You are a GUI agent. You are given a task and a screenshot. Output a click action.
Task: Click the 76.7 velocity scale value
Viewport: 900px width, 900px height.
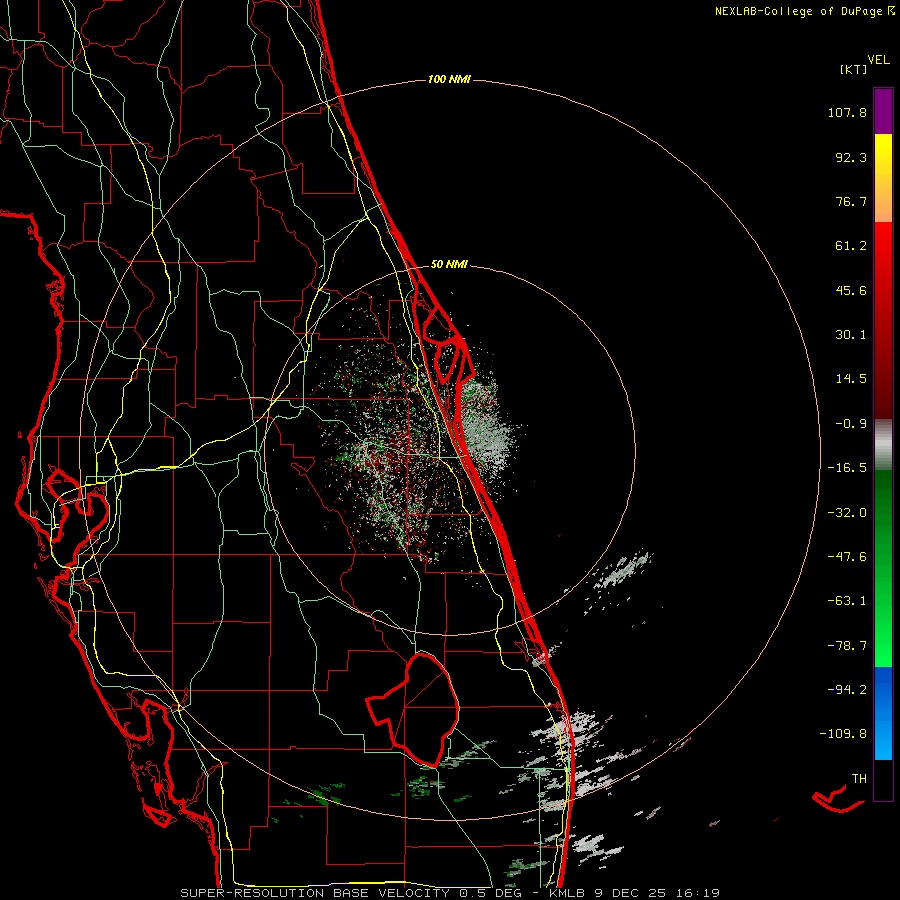pos(851,201)
